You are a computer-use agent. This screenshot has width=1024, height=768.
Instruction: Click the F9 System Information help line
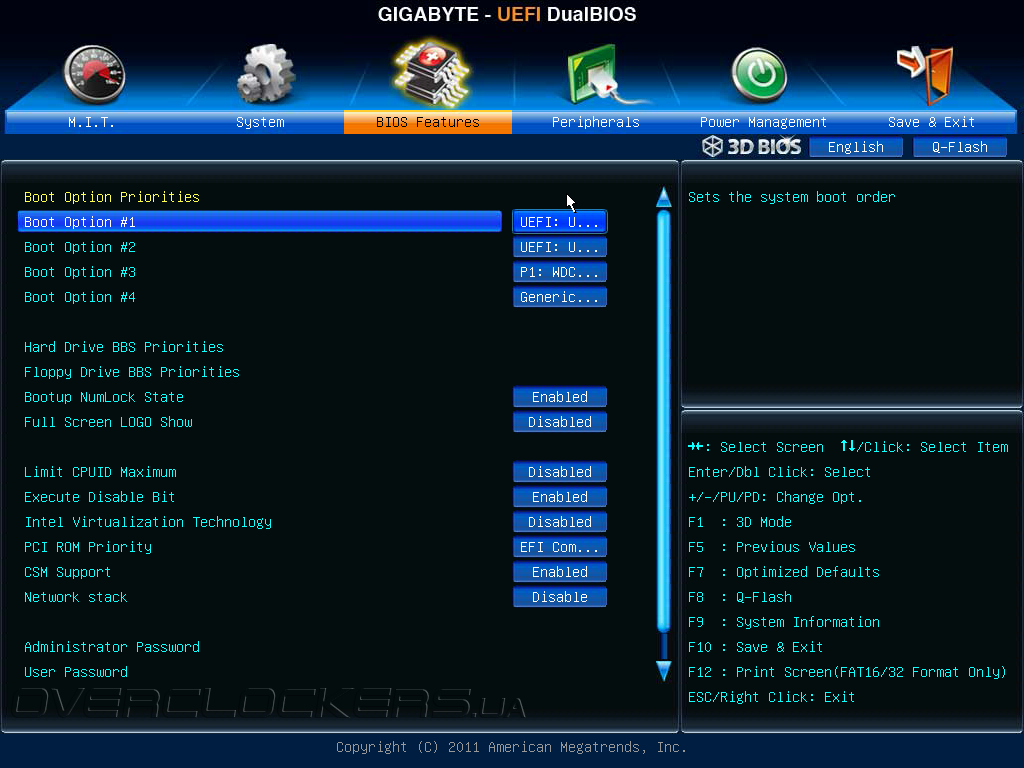[x=784, y=622]
